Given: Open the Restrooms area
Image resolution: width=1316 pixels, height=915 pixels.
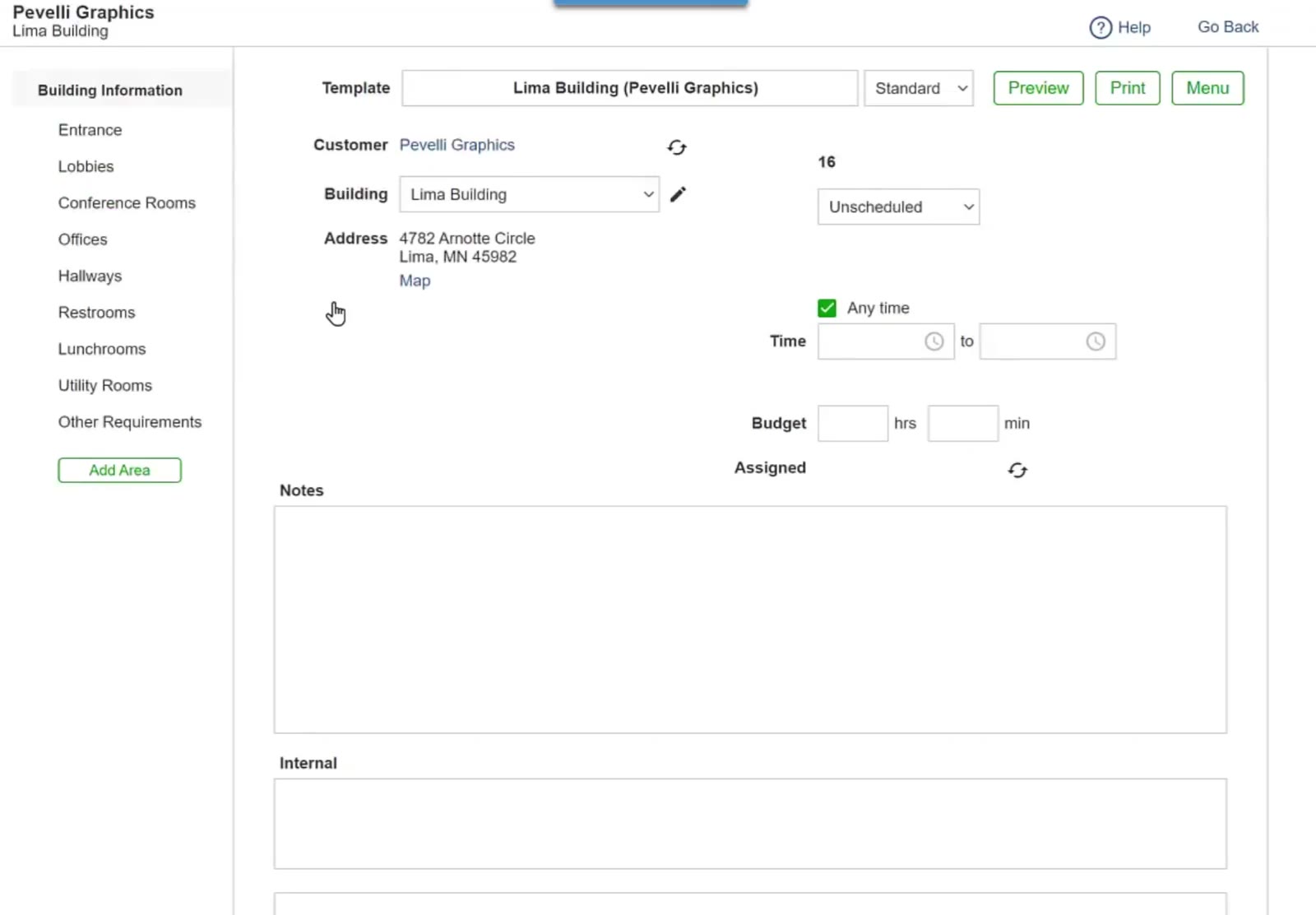Looking at the screenshot, I should pos(96,313).
